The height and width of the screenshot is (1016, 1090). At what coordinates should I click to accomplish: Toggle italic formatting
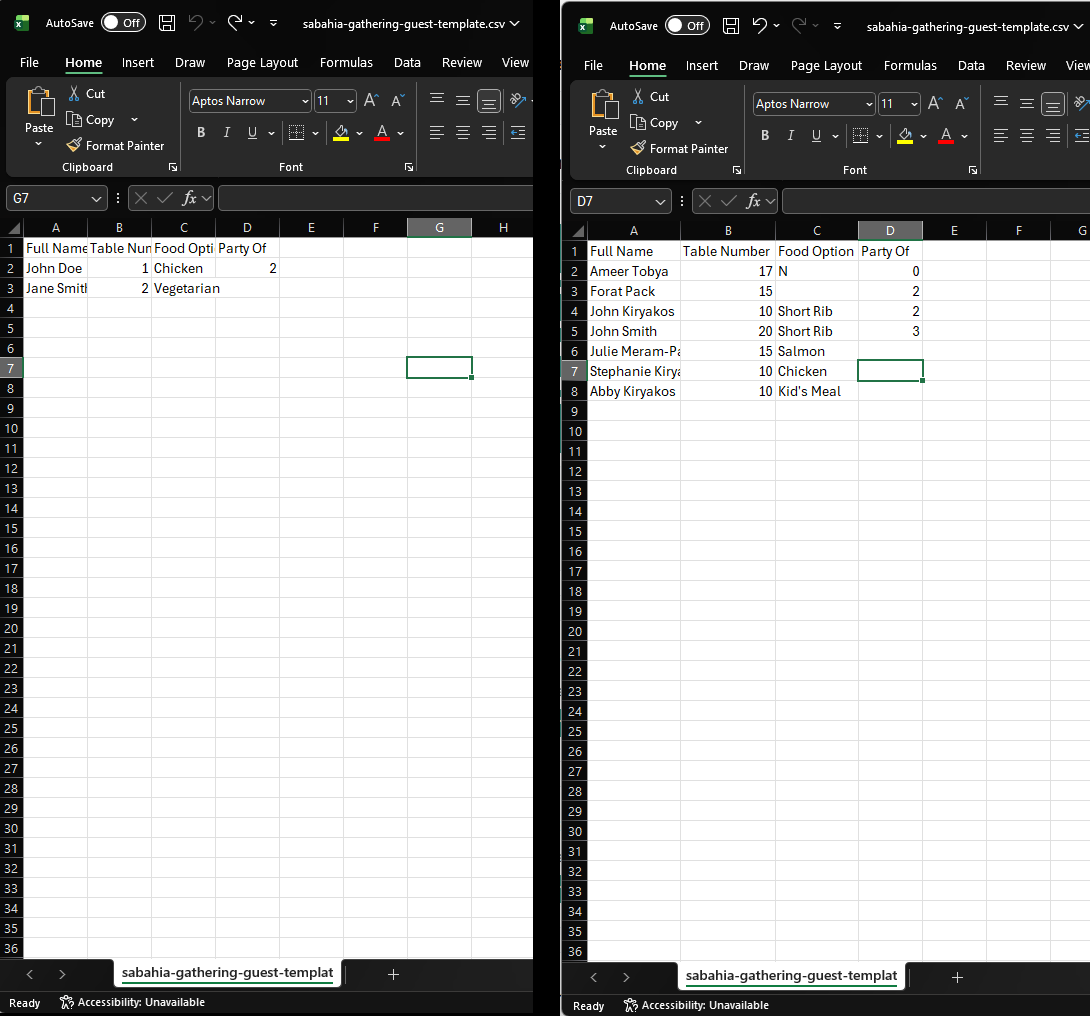tap(227, 132)
